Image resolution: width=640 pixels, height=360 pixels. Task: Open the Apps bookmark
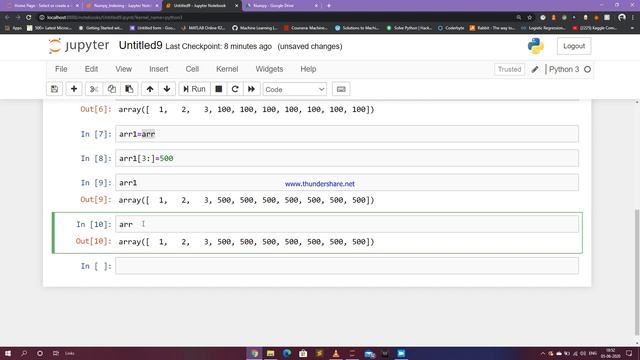[x=13, y=28]
